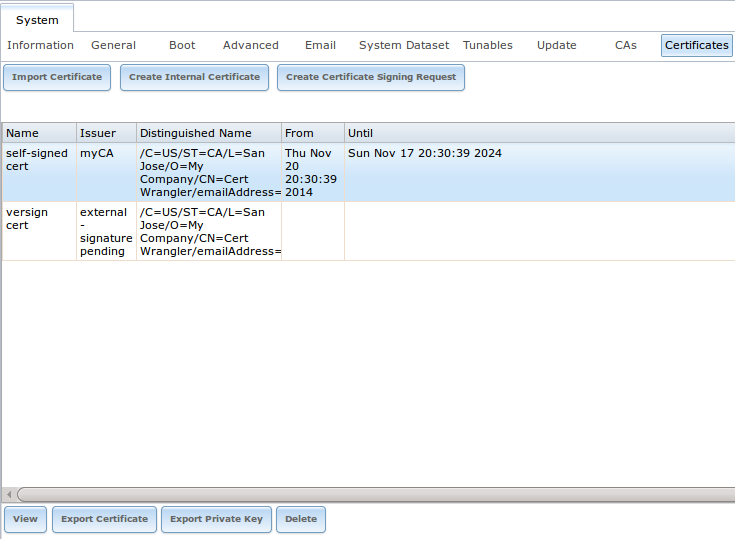This screenshot has height=539, width=735.
Task: Switch to the Information tab
Action: 40,45
